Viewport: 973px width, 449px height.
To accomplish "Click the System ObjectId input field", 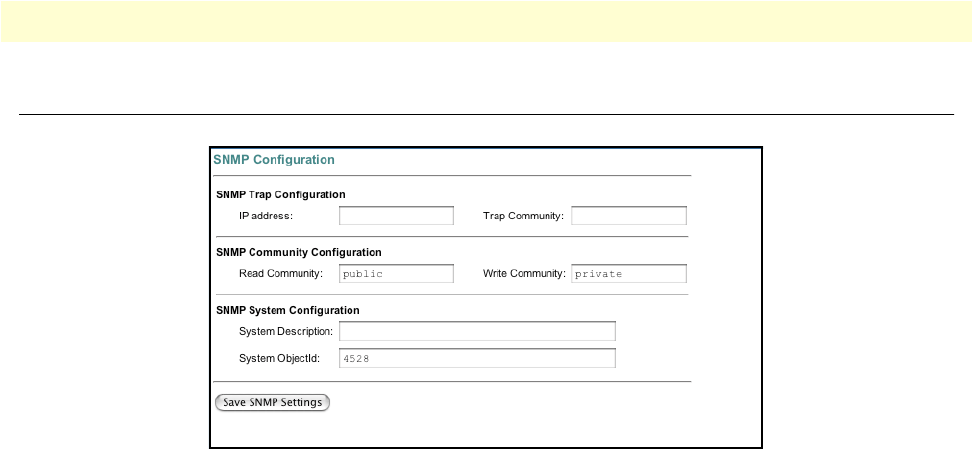I will (x=477, y=358).
